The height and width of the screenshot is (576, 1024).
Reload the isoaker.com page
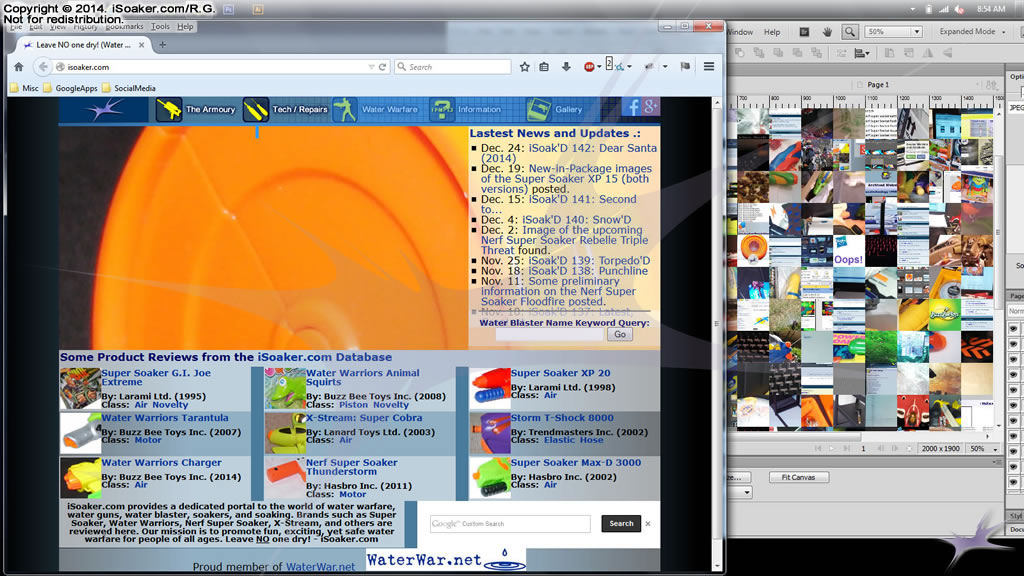coord(382,67)
